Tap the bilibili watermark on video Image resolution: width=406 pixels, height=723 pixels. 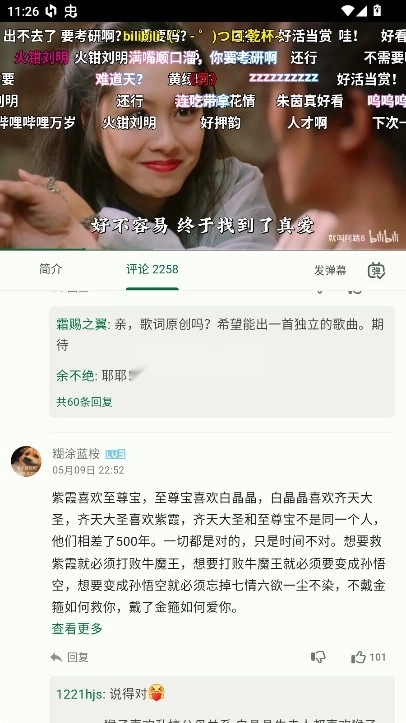point(384,237)
